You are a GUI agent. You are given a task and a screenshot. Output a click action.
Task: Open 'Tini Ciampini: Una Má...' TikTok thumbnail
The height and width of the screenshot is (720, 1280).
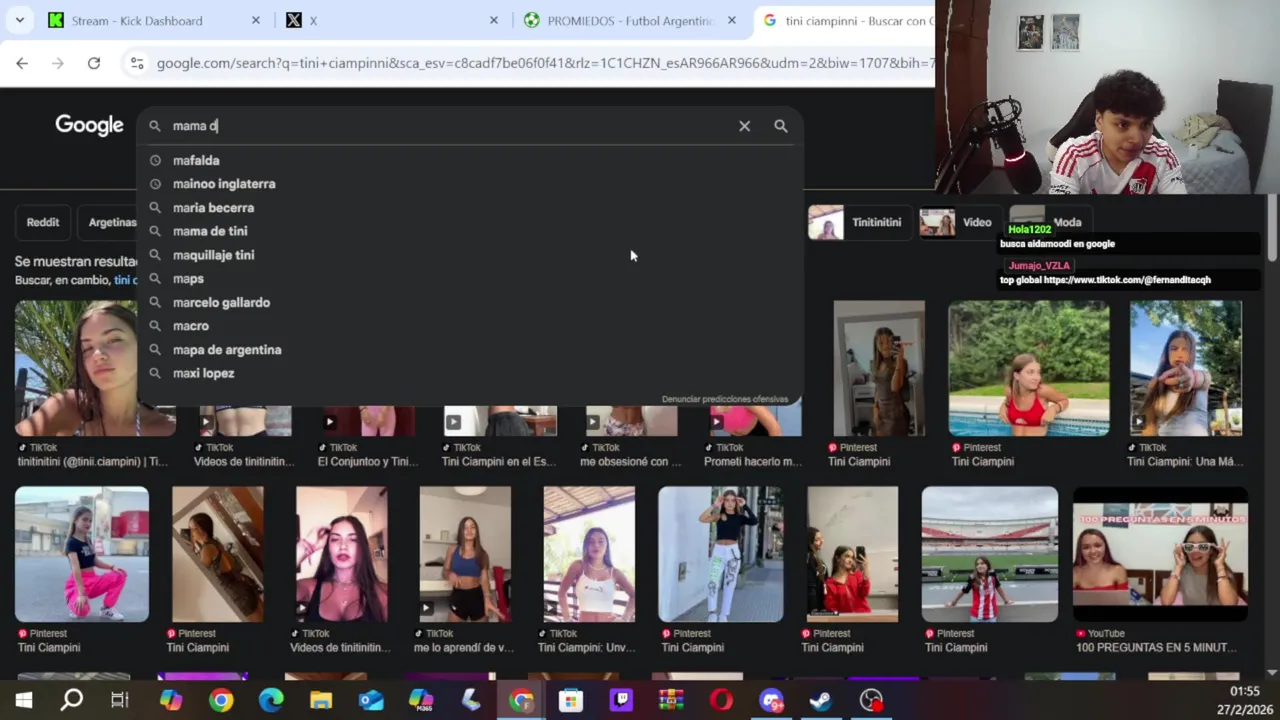[x=1185, y=368]
